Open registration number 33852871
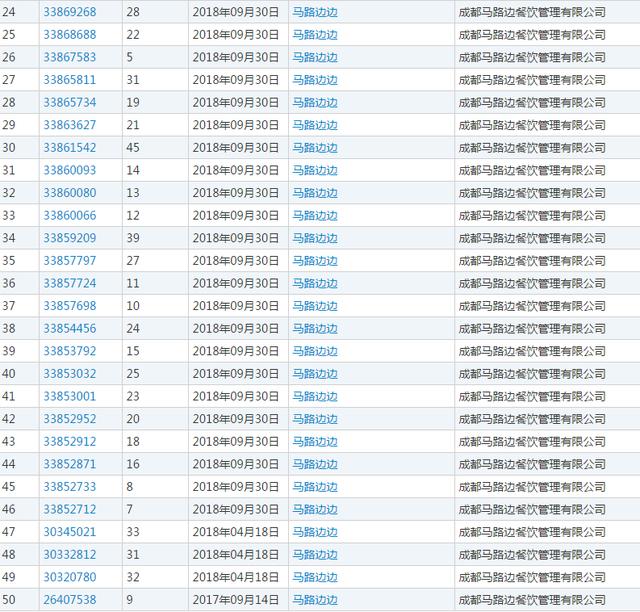The height and width of the screenshot is (612, 640). 70,464
